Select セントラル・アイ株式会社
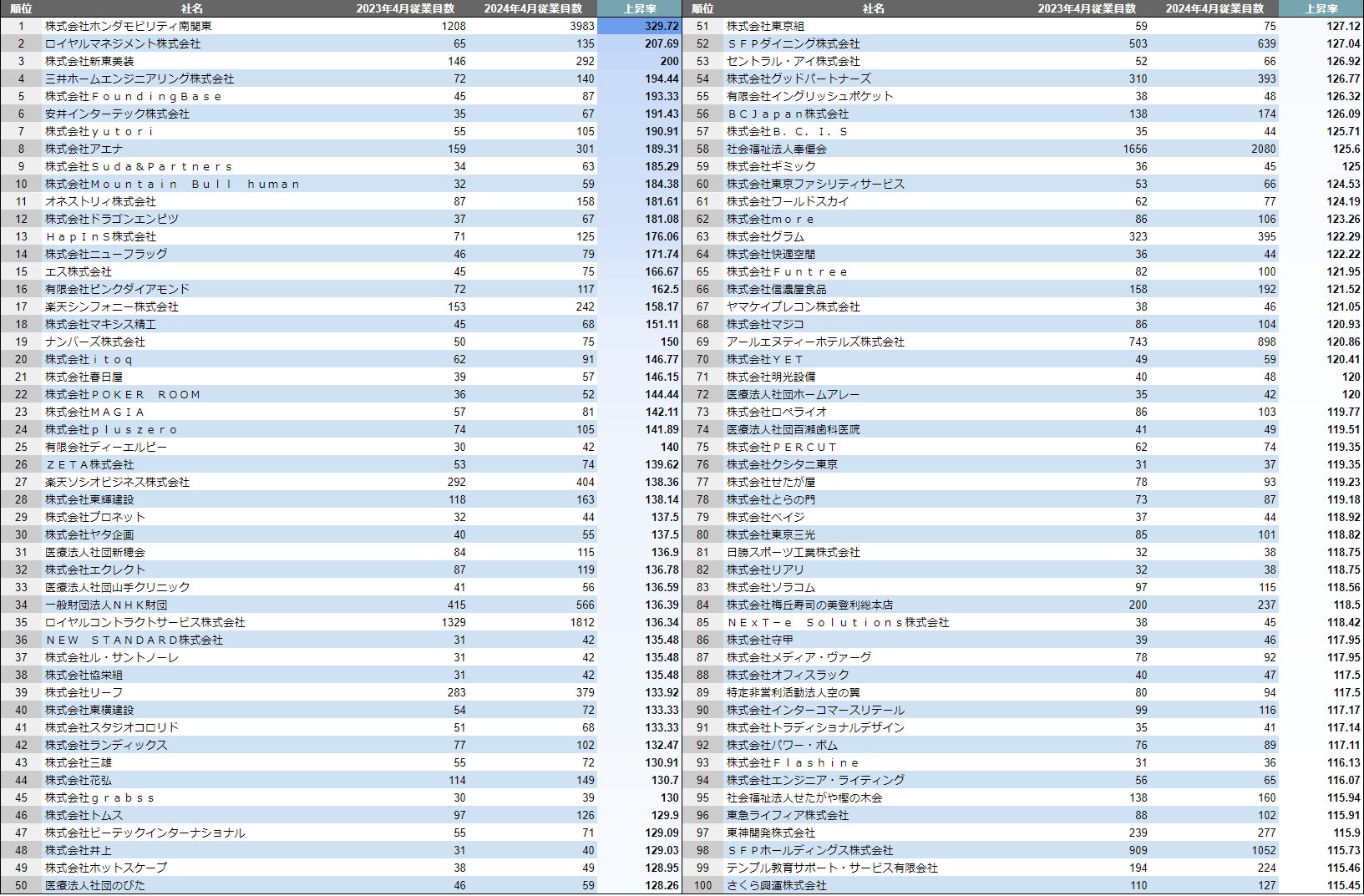This screenshot has width=1364, height=896. pos(794,61)
